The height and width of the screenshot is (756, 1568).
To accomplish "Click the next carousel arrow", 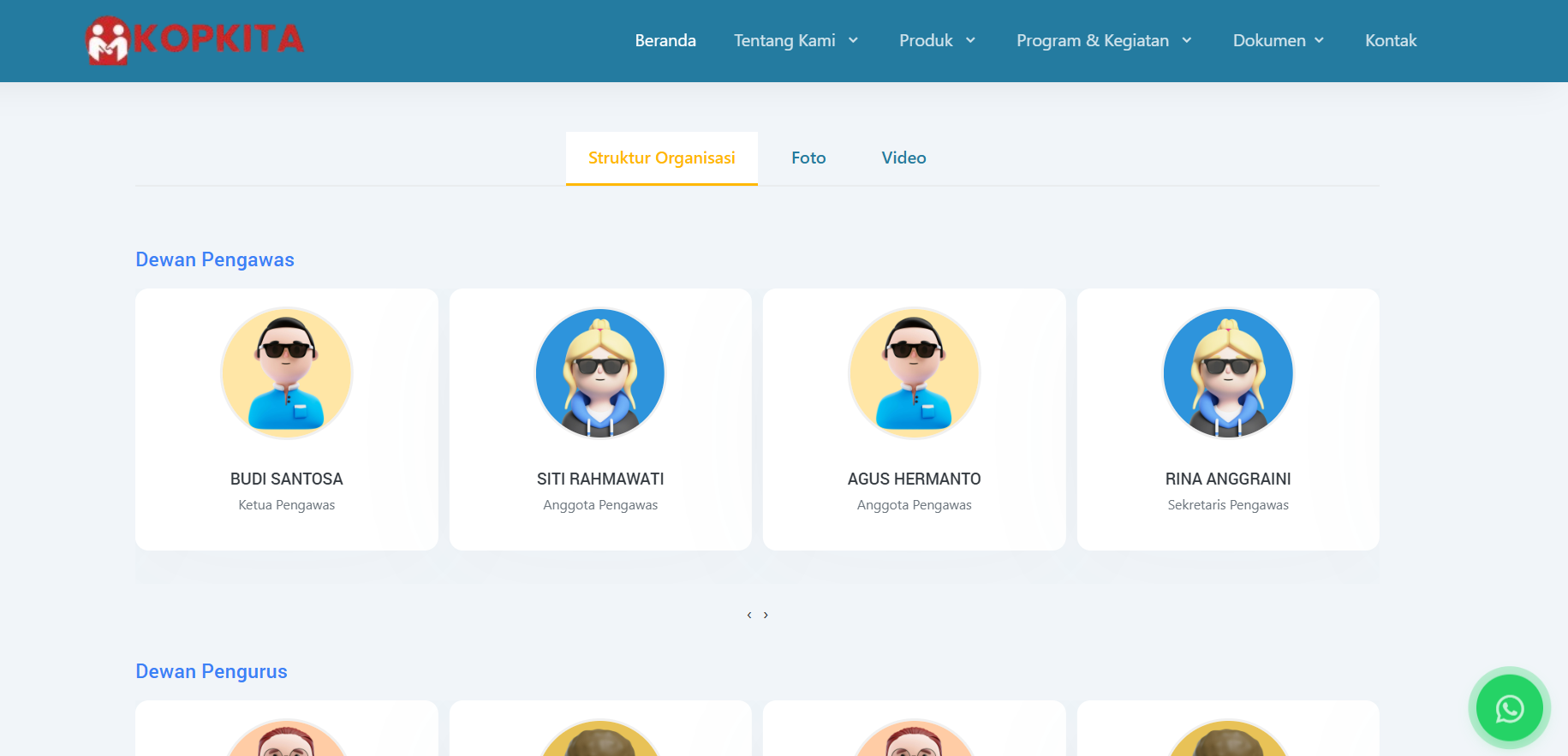I will (766, 615).
